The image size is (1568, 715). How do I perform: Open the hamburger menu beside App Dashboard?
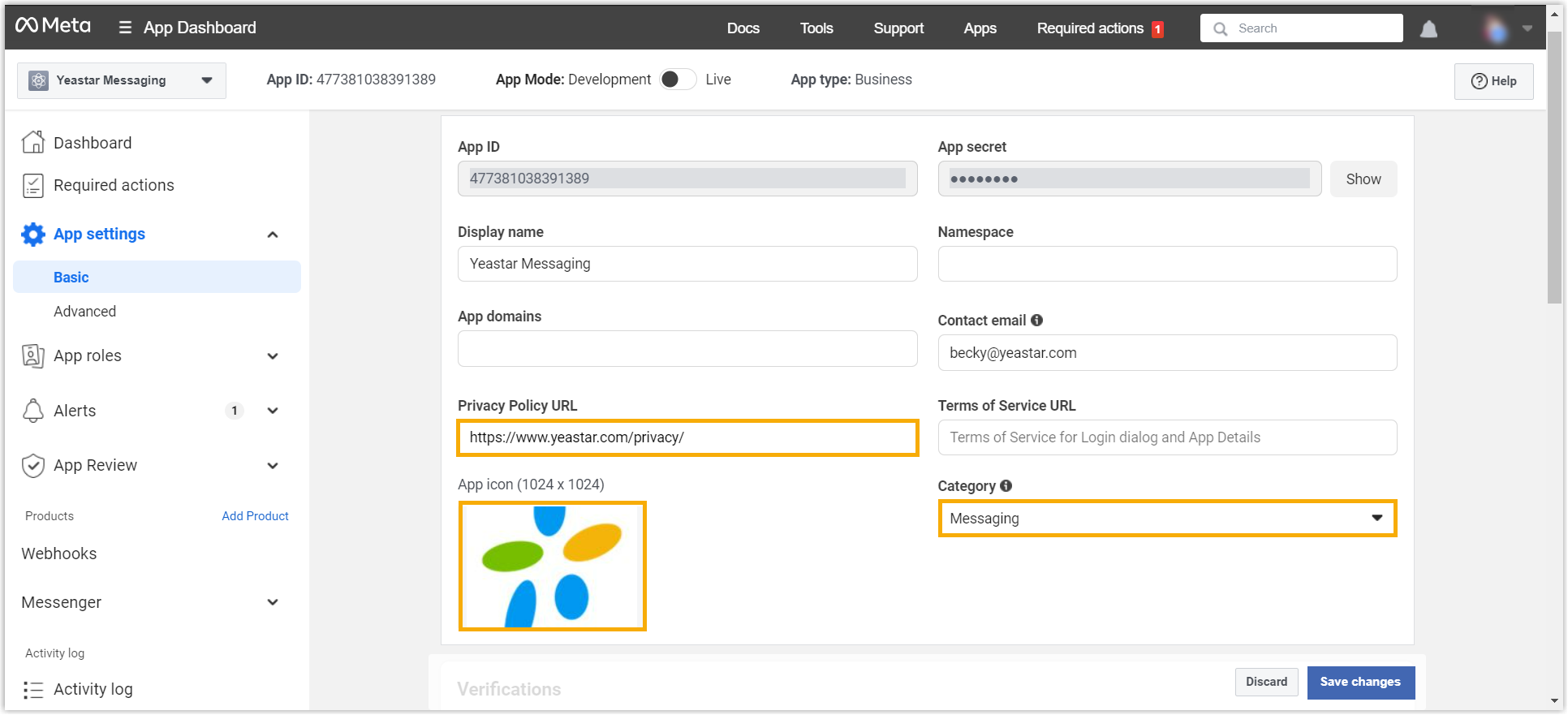[x=125, y=28]
